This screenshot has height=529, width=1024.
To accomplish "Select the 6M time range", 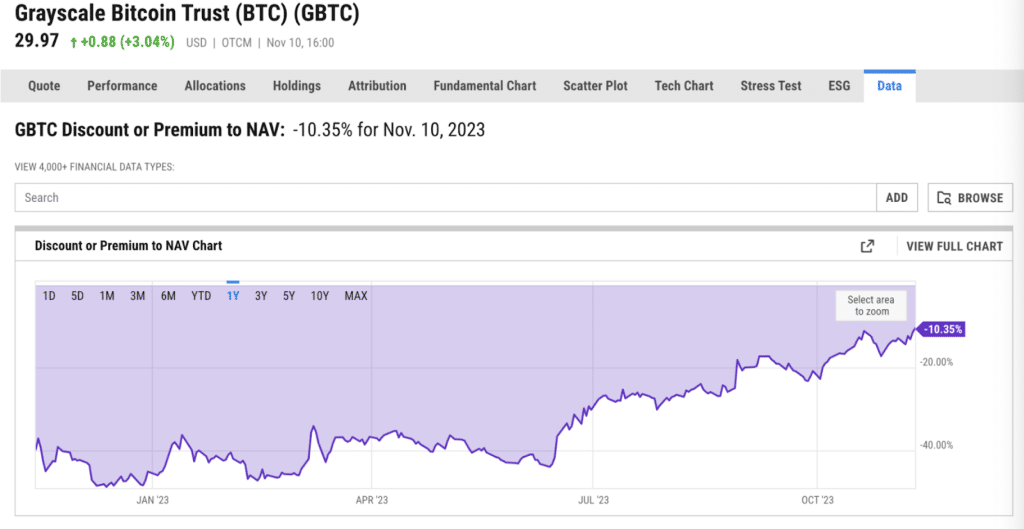I will click(x=168, y=296).
